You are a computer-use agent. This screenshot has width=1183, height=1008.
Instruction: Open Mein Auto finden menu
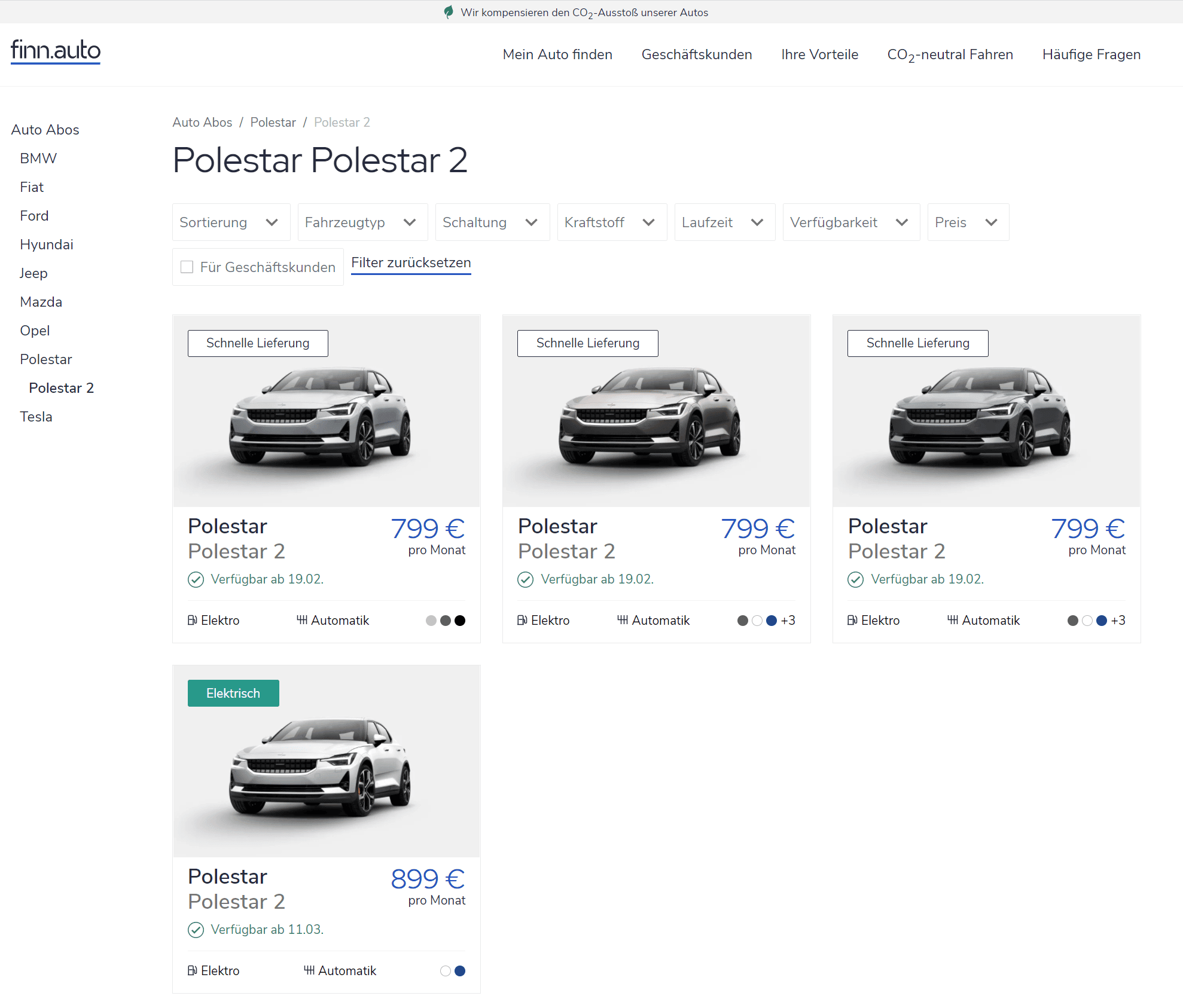pyautogui.click(x=557, y=54)
